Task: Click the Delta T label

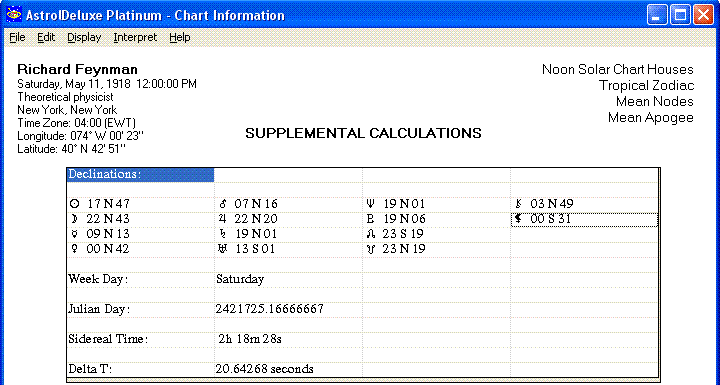Action: click(90, 369)
